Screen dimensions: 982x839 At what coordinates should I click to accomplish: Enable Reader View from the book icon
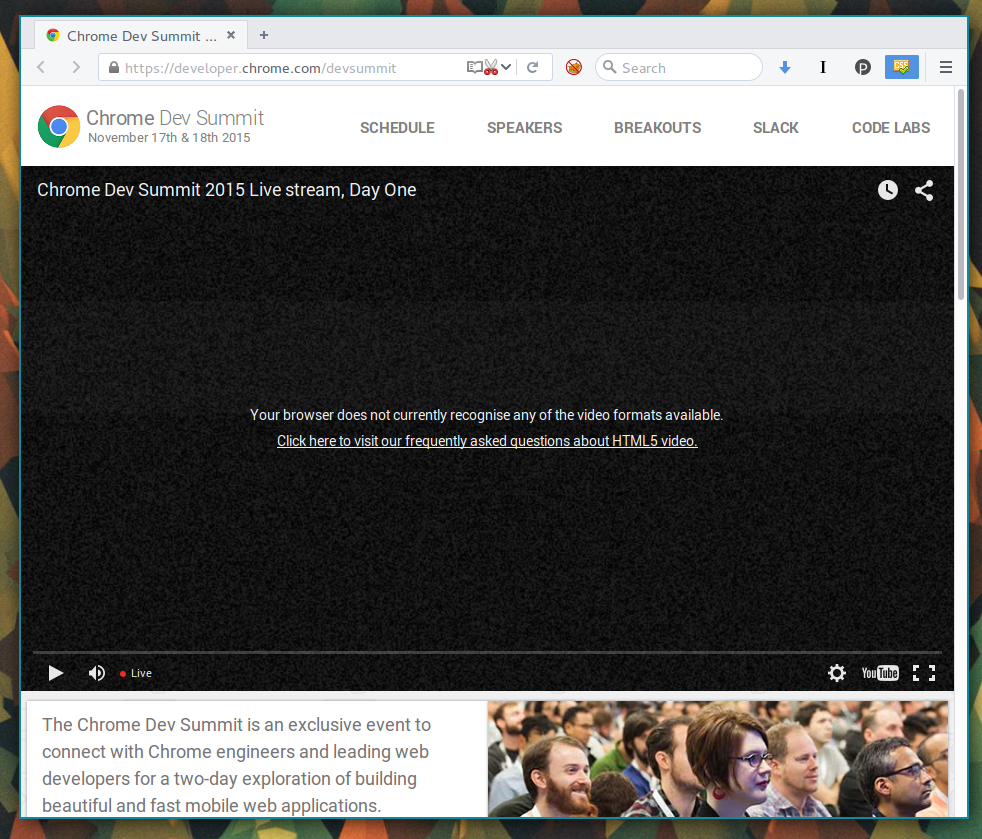pos(474,67)
